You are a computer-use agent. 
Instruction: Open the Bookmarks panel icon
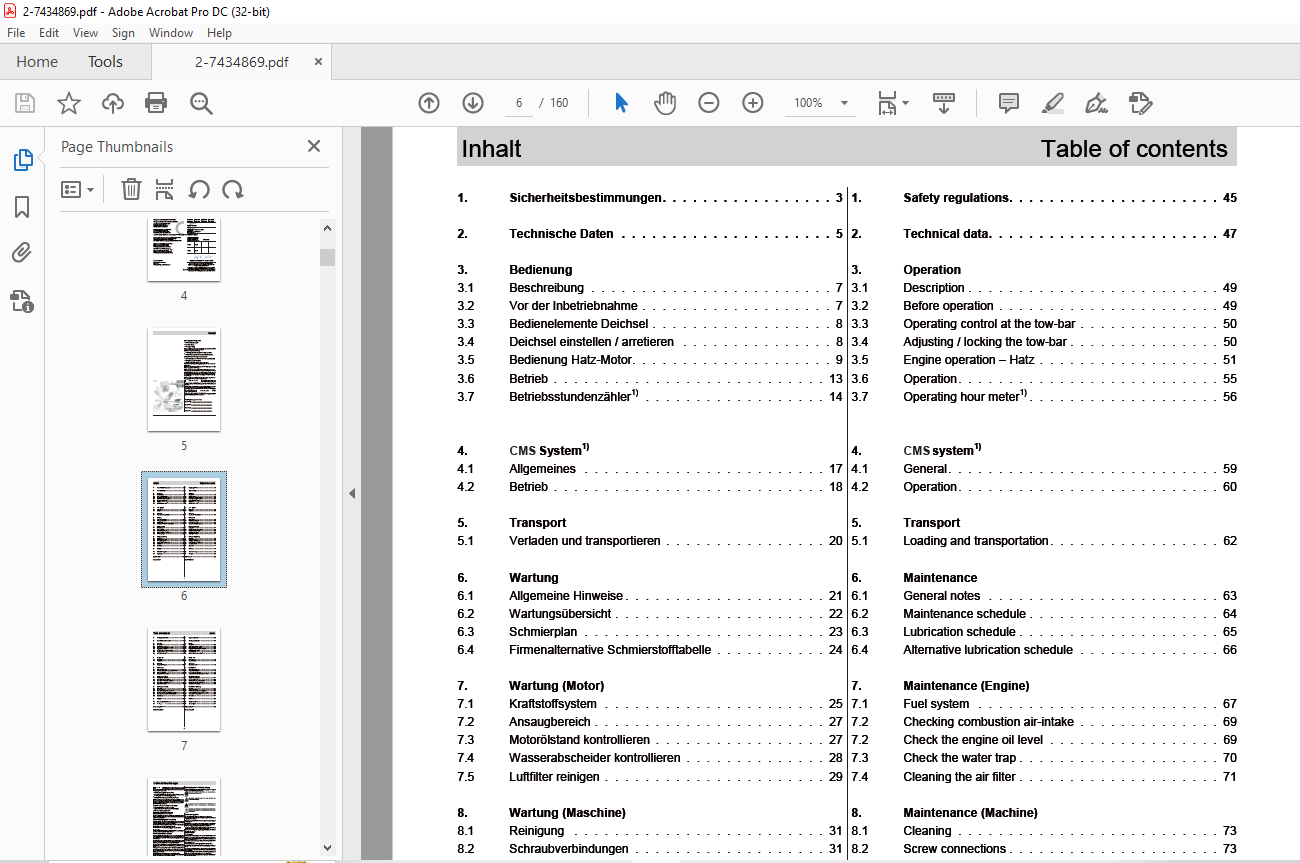click(22, 207)
